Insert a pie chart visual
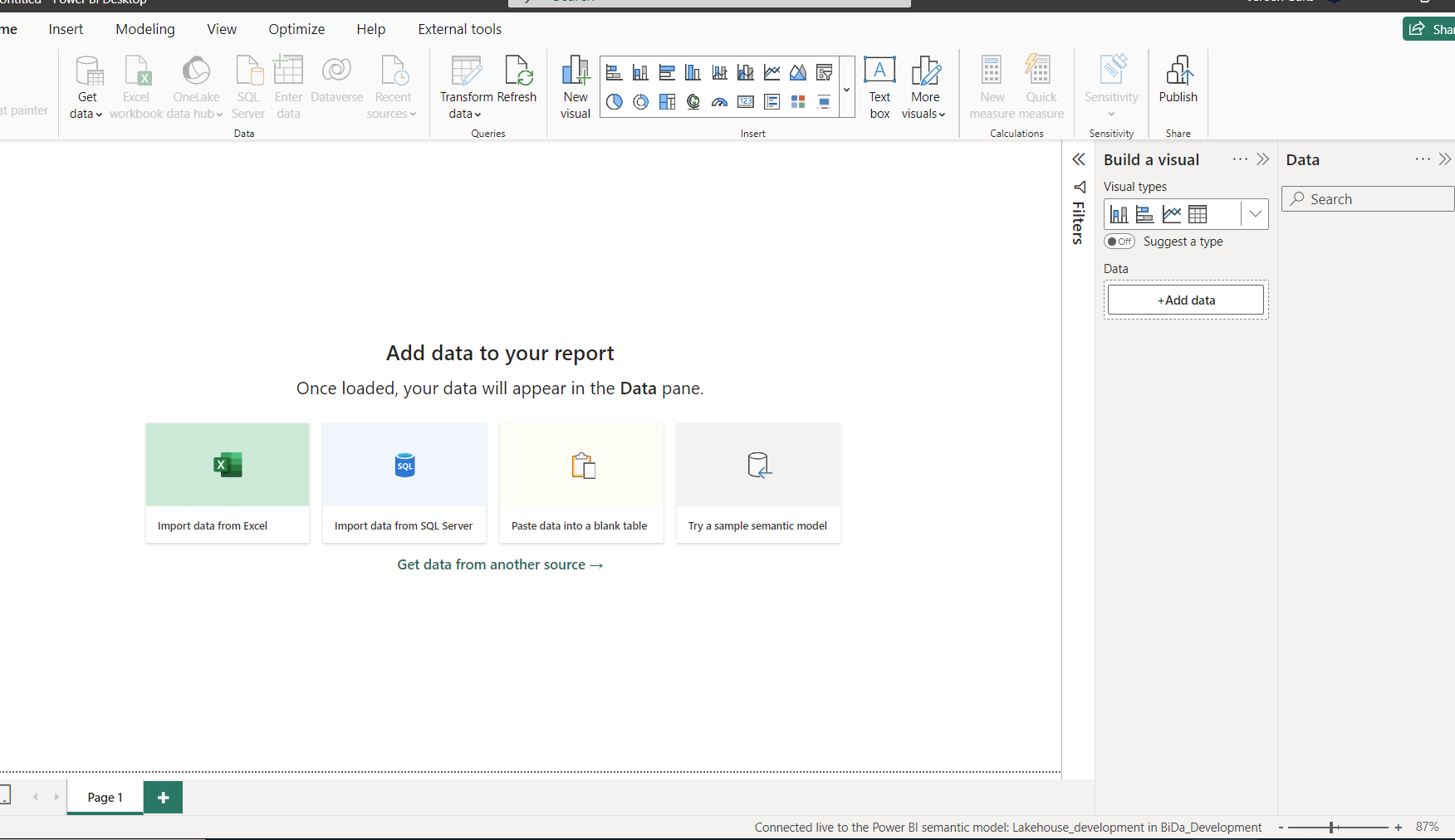Viewport: 1455px width, 840px height. click(x=614, y=102)
